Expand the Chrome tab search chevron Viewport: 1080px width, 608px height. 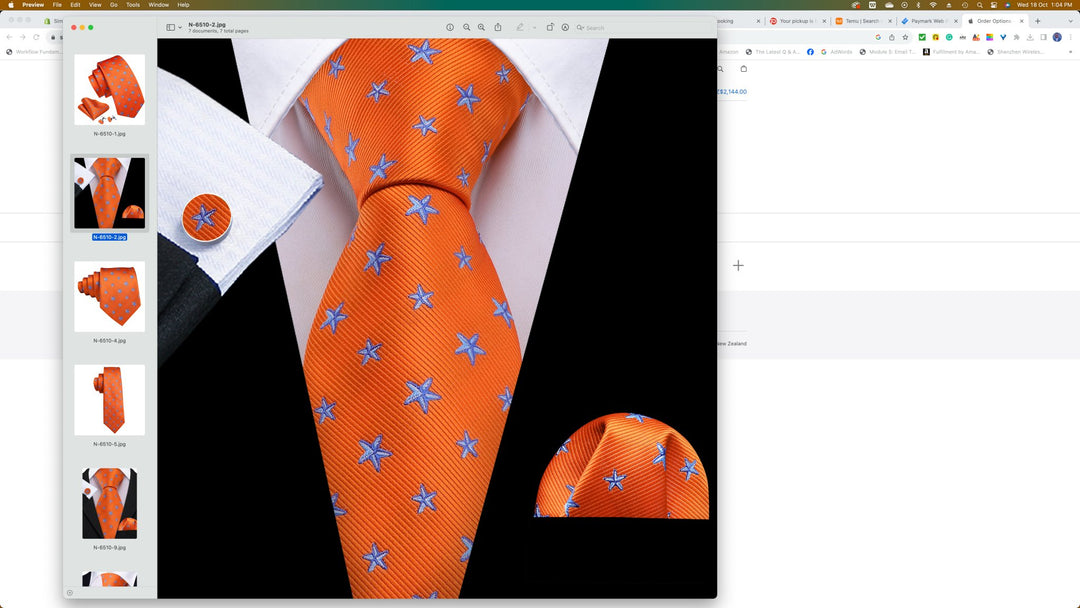click(x=1069, y=21)
